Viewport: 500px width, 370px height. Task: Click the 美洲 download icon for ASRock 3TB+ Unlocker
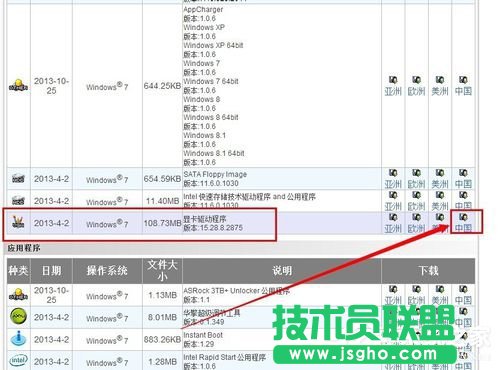click(440, 289)
